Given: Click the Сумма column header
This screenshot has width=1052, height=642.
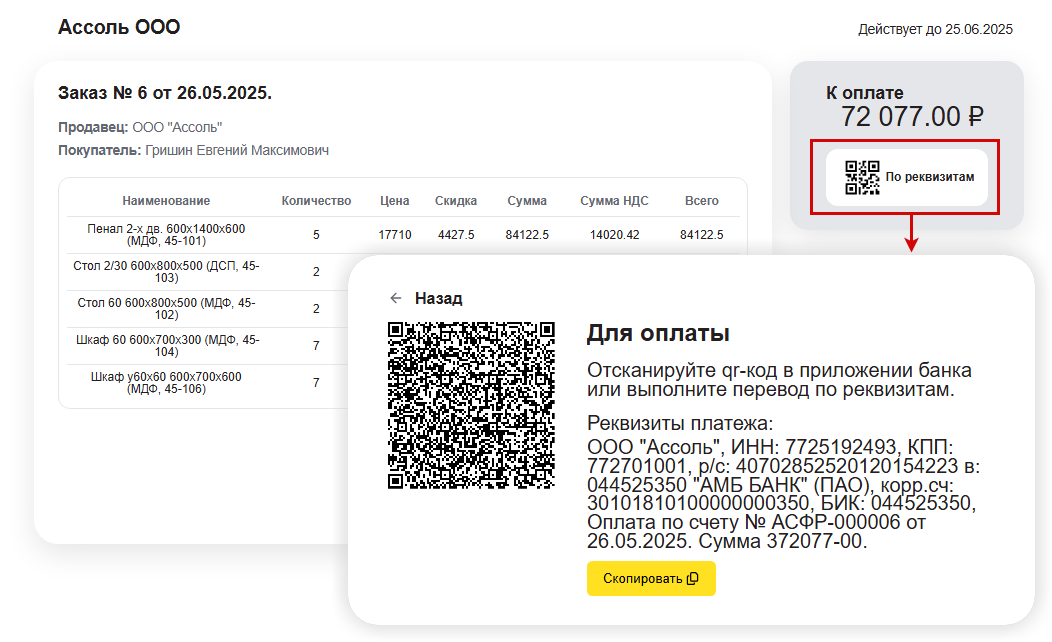Looking at the screenshot, I should click(527, 201).
